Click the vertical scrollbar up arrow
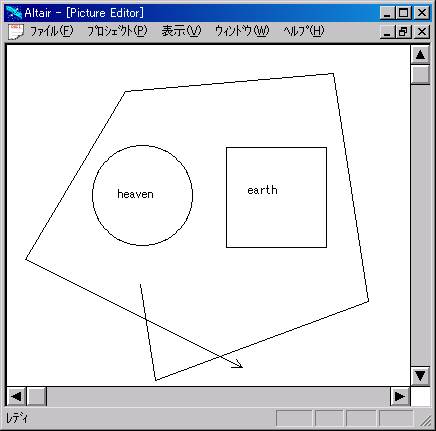The width and height of the screenshot is (436, 431). click(420, 55)
